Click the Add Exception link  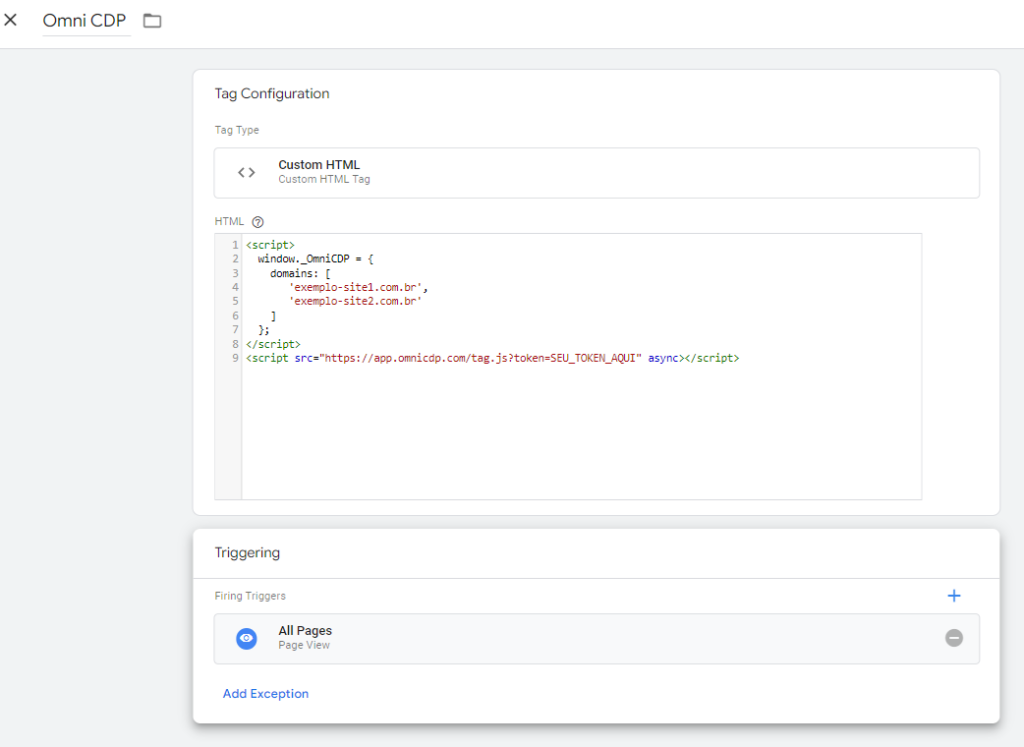pyautogui.click(x=266, y=693)
